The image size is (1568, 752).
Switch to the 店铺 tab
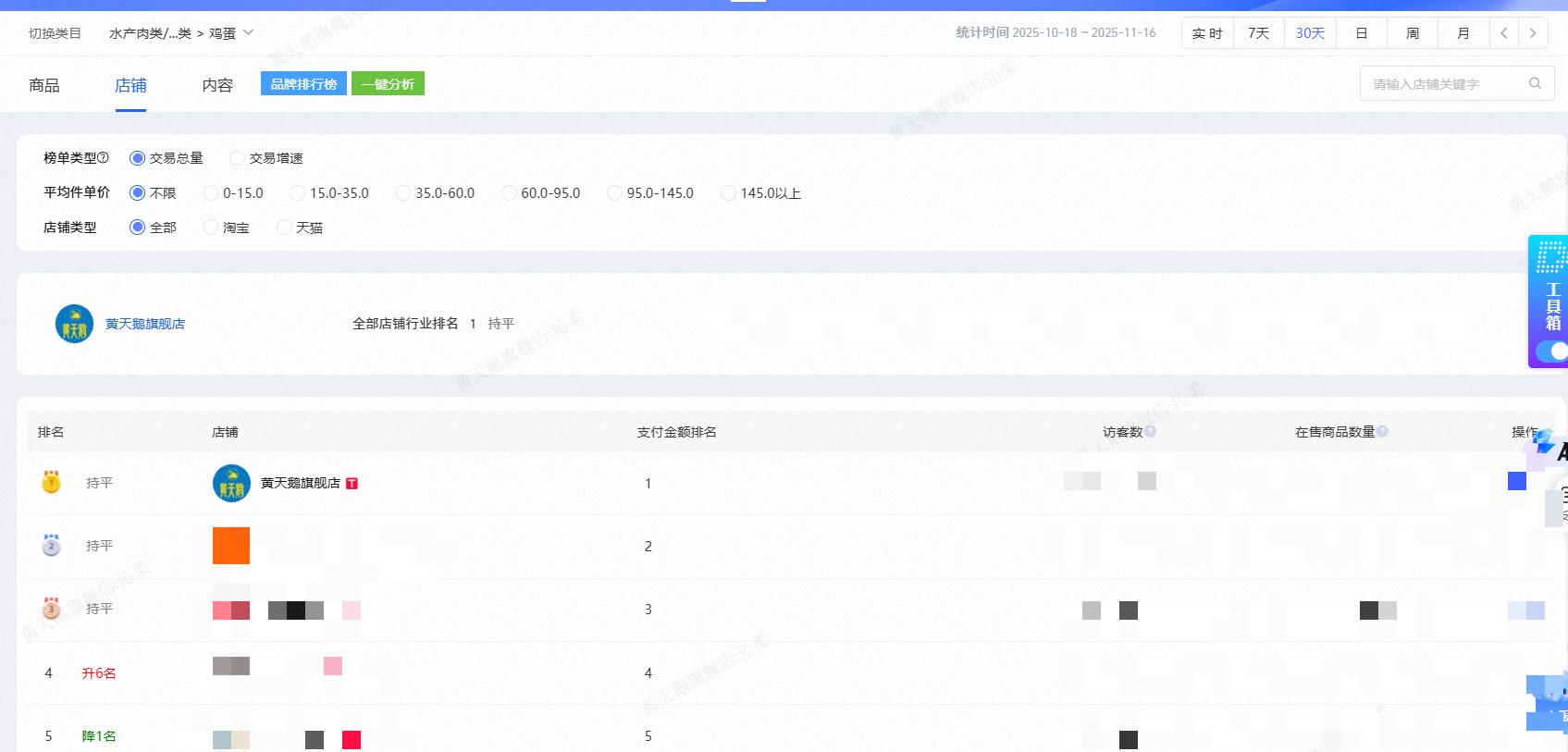130,85
